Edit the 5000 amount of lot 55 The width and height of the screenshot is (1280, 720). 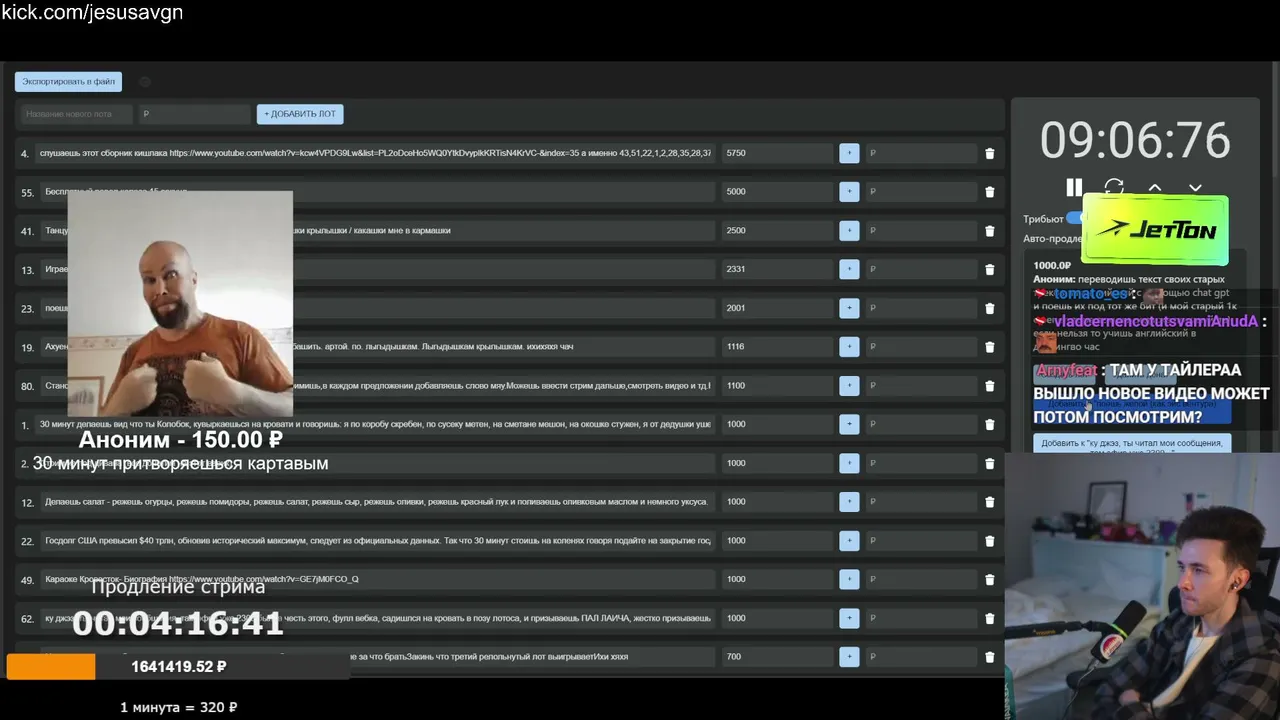click(777, 192)
